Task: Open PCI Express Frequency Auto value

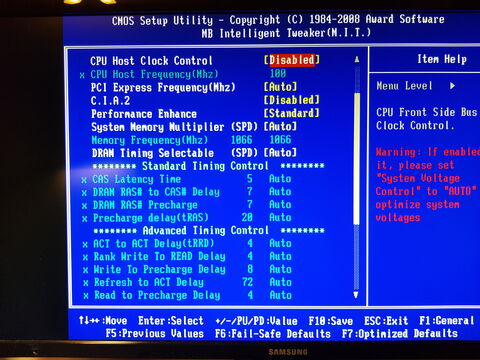Action: [280, 87]
